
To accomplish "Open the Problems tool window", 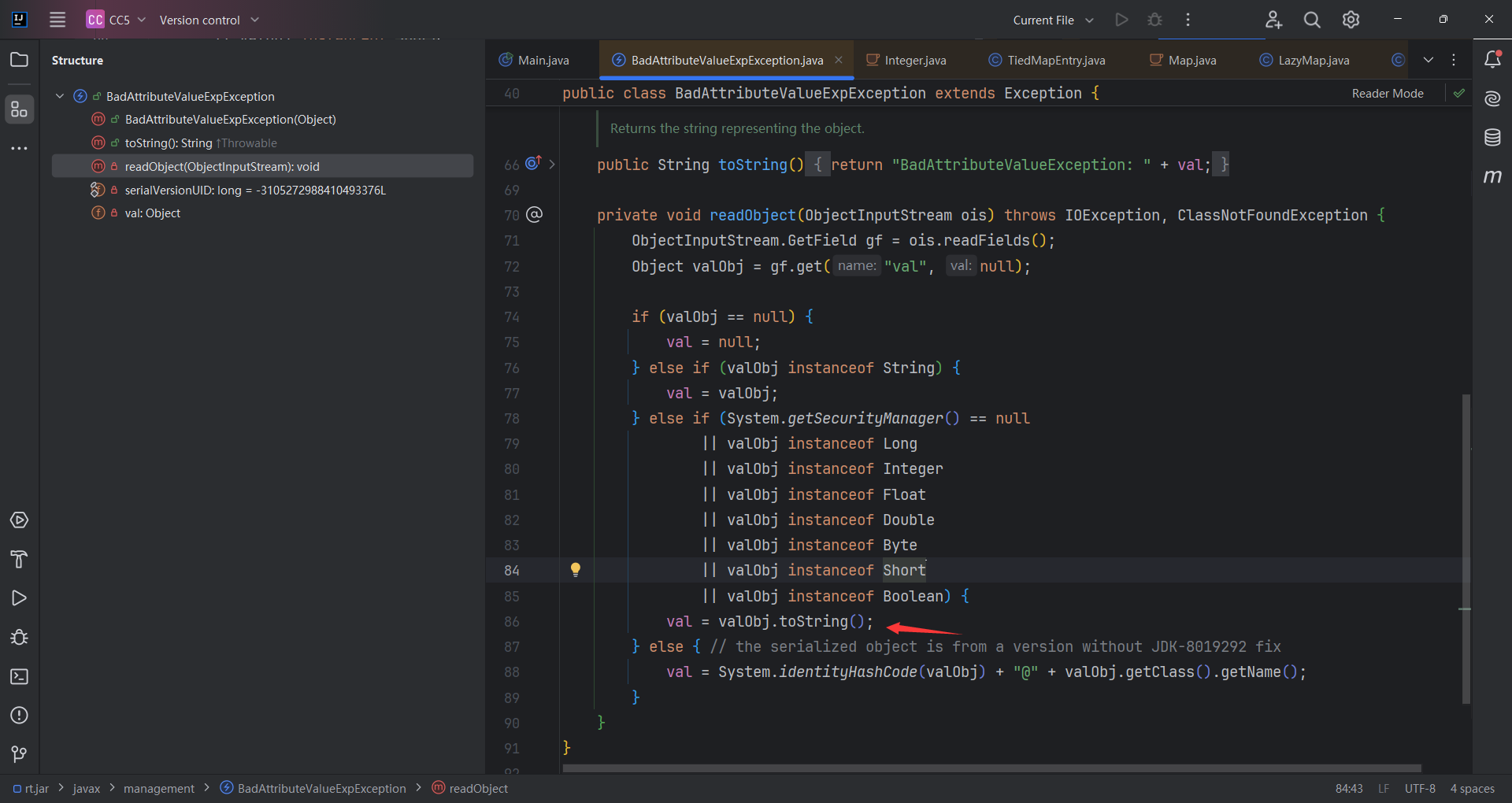I will [19, 716].
